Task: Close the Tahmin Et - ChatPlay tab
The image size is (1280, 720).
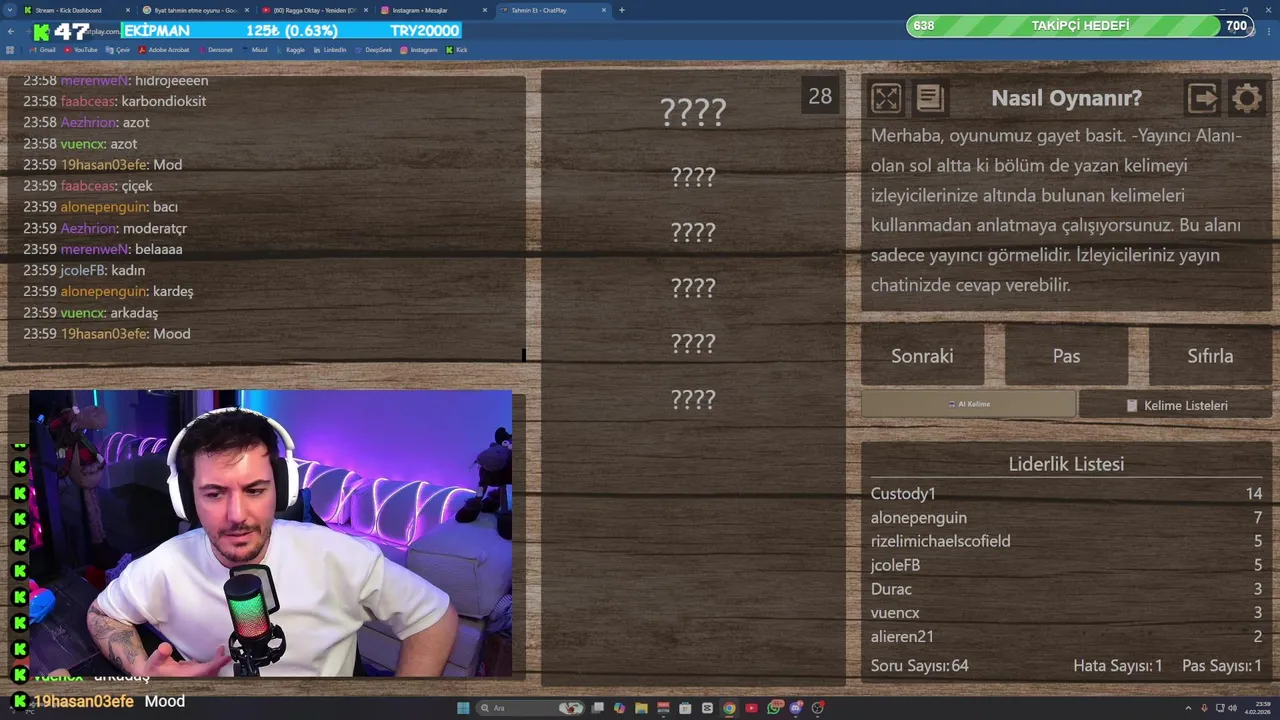Action: tap(604, 10)
